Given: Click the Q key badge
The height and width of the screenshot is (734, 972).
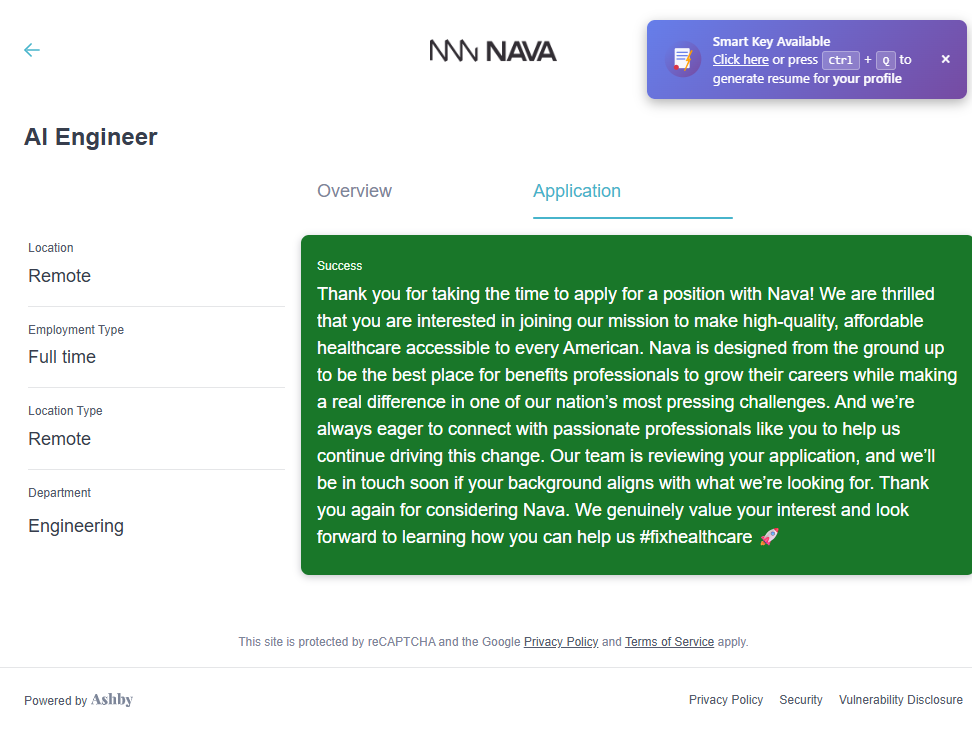Looking at the screenshot, I should point(886,60).
